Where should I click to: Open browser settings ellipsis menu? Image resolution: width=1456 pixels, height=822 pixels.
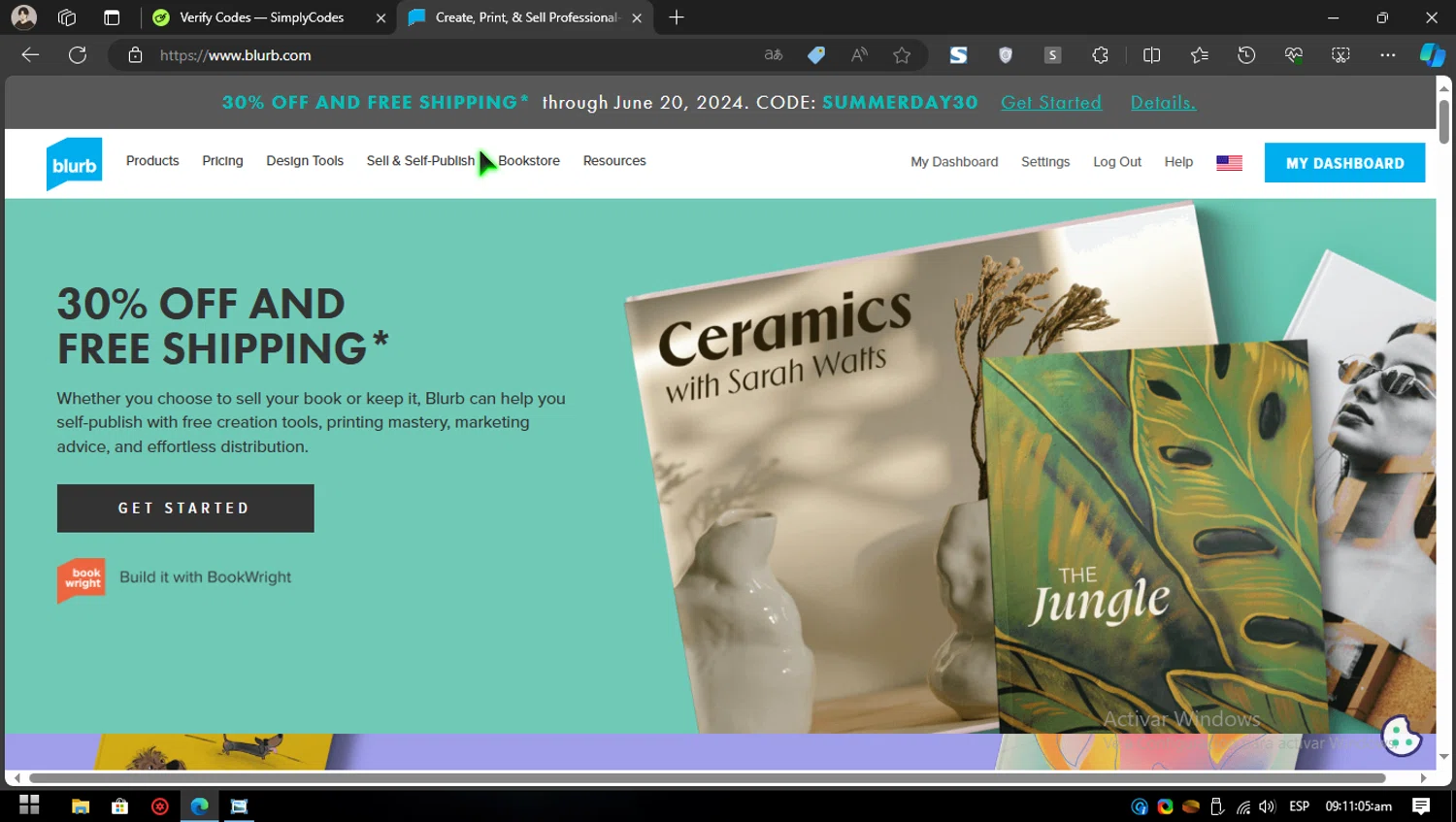click(x=1388, y=55)
